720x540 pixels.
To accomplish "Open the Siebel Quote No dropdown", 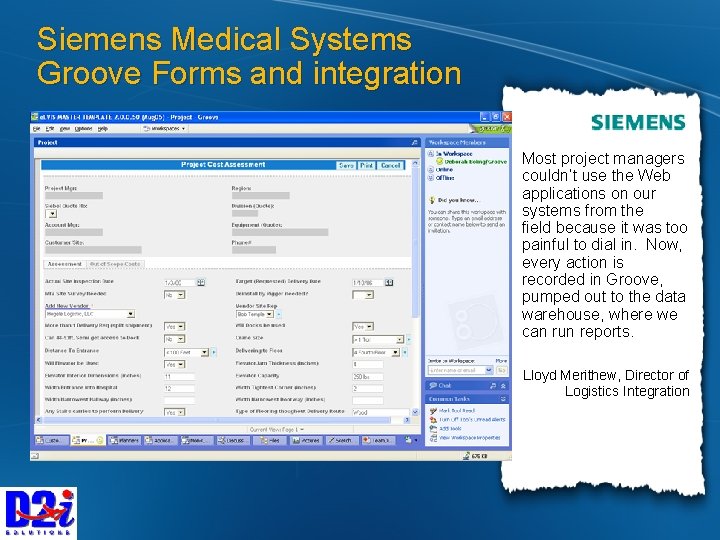I will (x=51, y=214).
